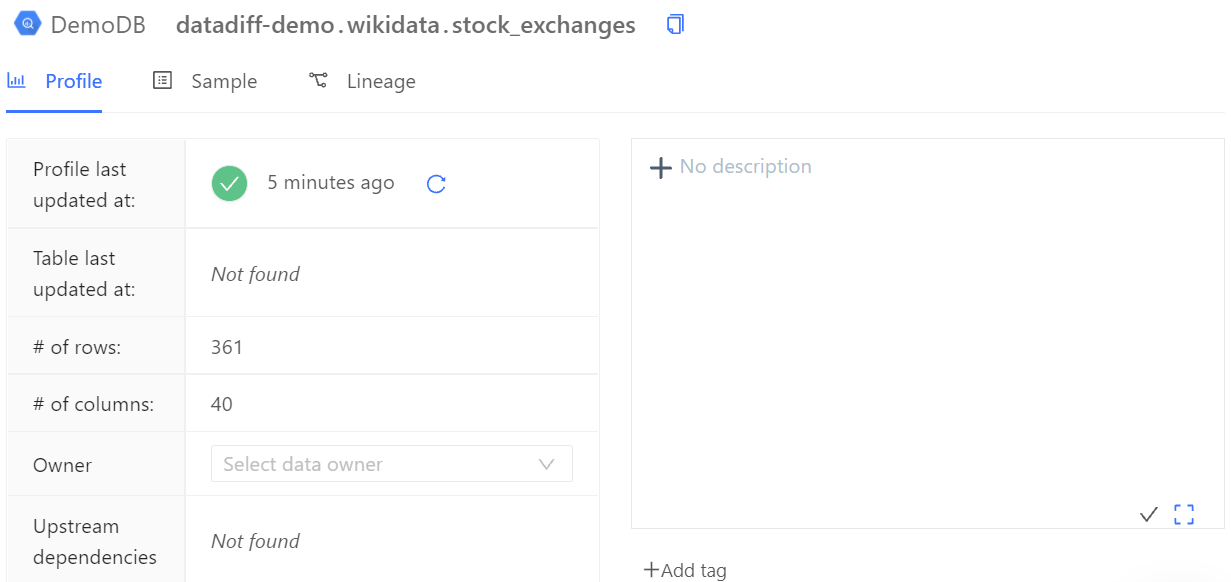Screen dimensions: 1231x582
Task: Click the Profile bar-chart icon
Action: coord(16,80)
